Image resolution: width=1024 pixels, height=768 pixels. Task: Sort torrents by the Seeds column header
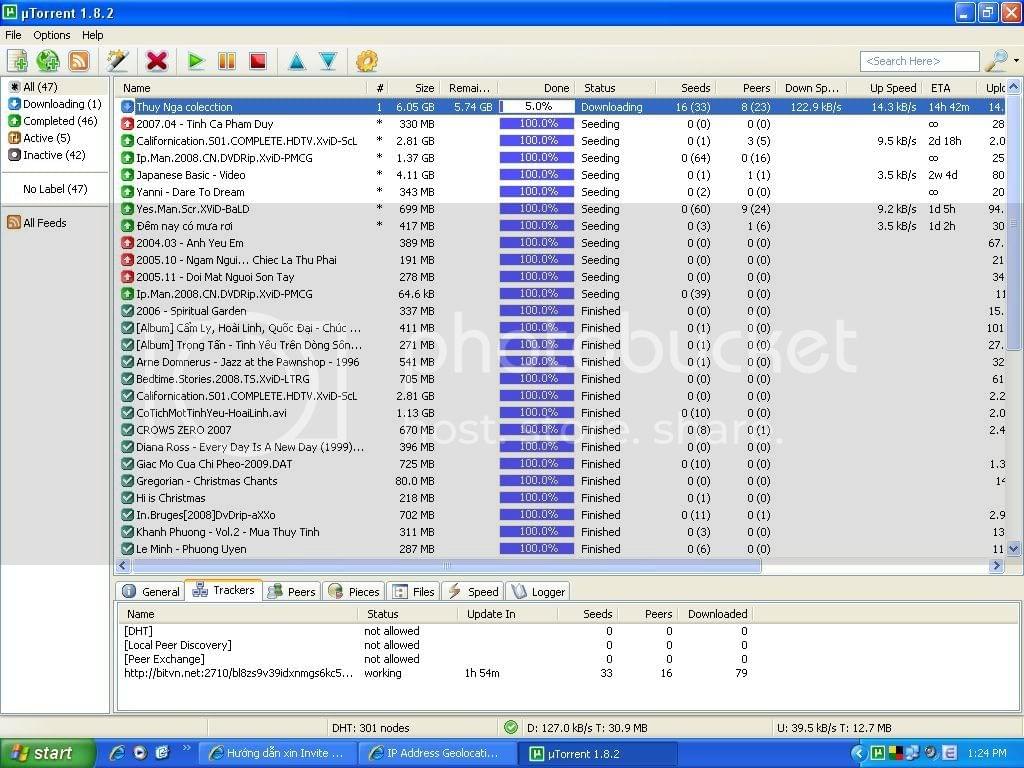click(x=686, y=88)
